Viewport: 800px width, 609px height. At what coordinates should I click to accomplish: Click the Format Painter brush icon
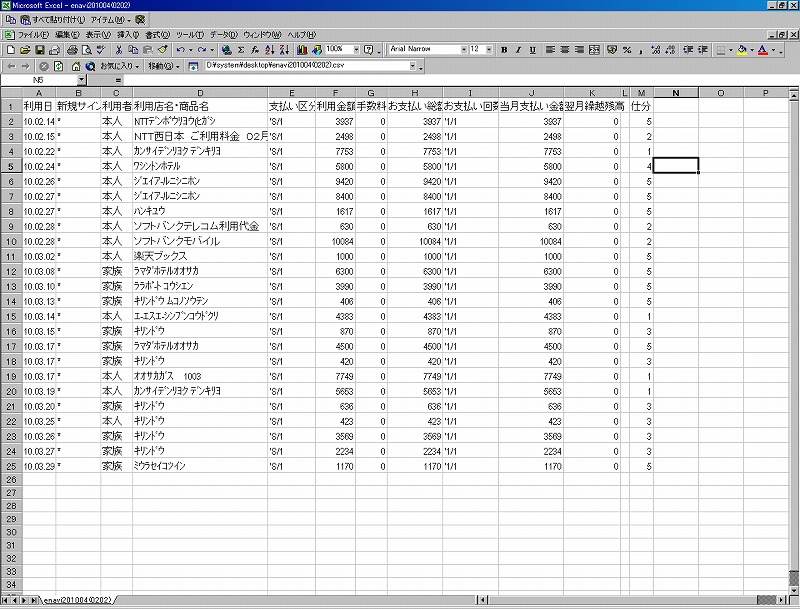click(x=163, y=50)
